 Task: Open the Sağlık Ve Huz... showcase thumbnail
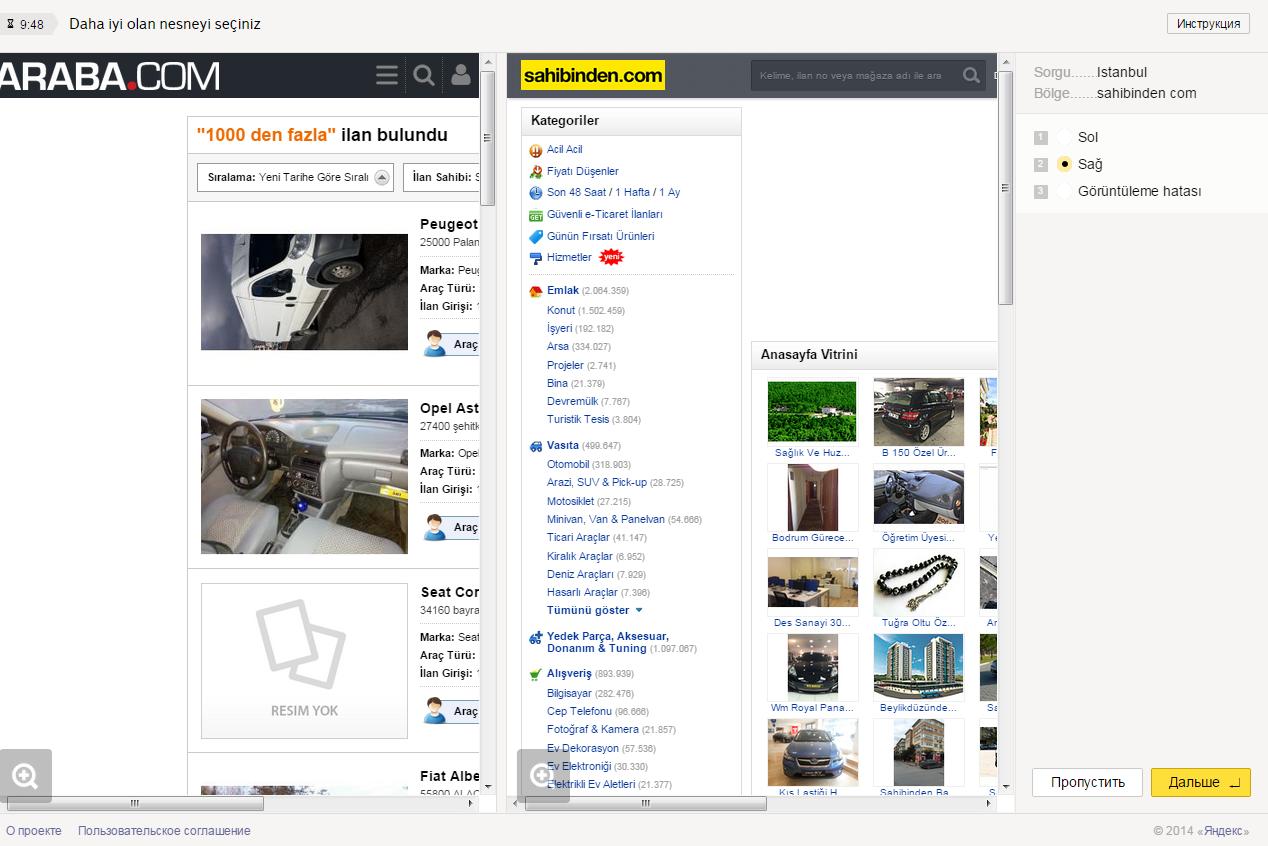[x=812, y=411]
